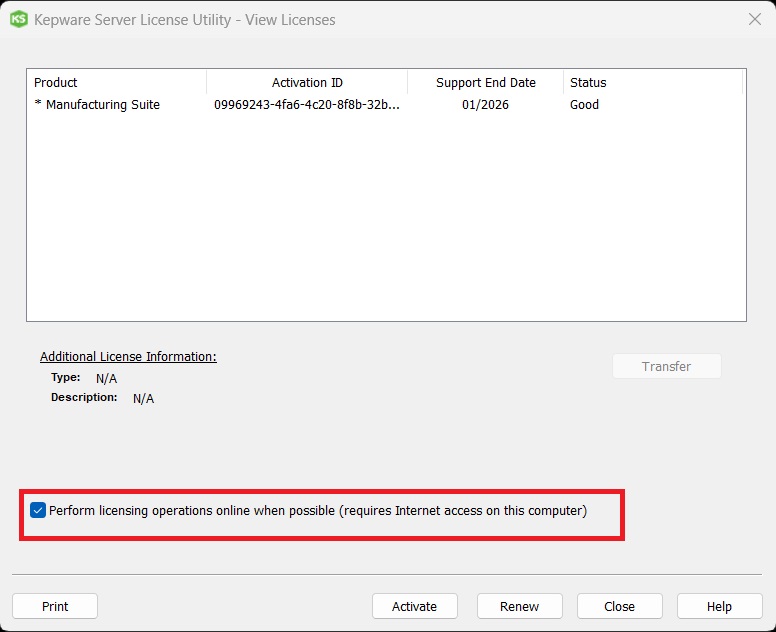Screen dimensions: 776x632
Task: Click the Good status cell
Action: click(x=584, y=105)
